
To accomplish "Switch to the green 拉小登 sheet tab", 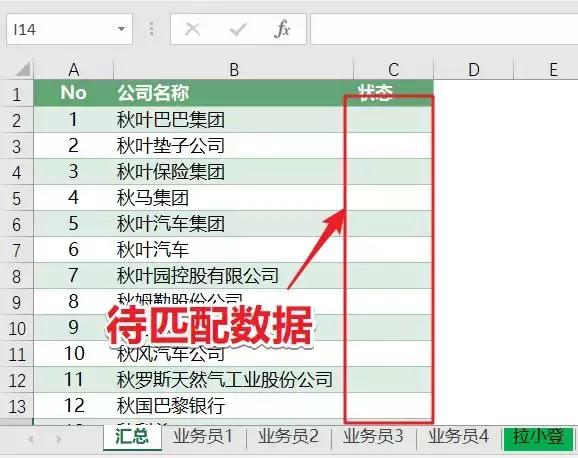I will (x=539, y=438).
